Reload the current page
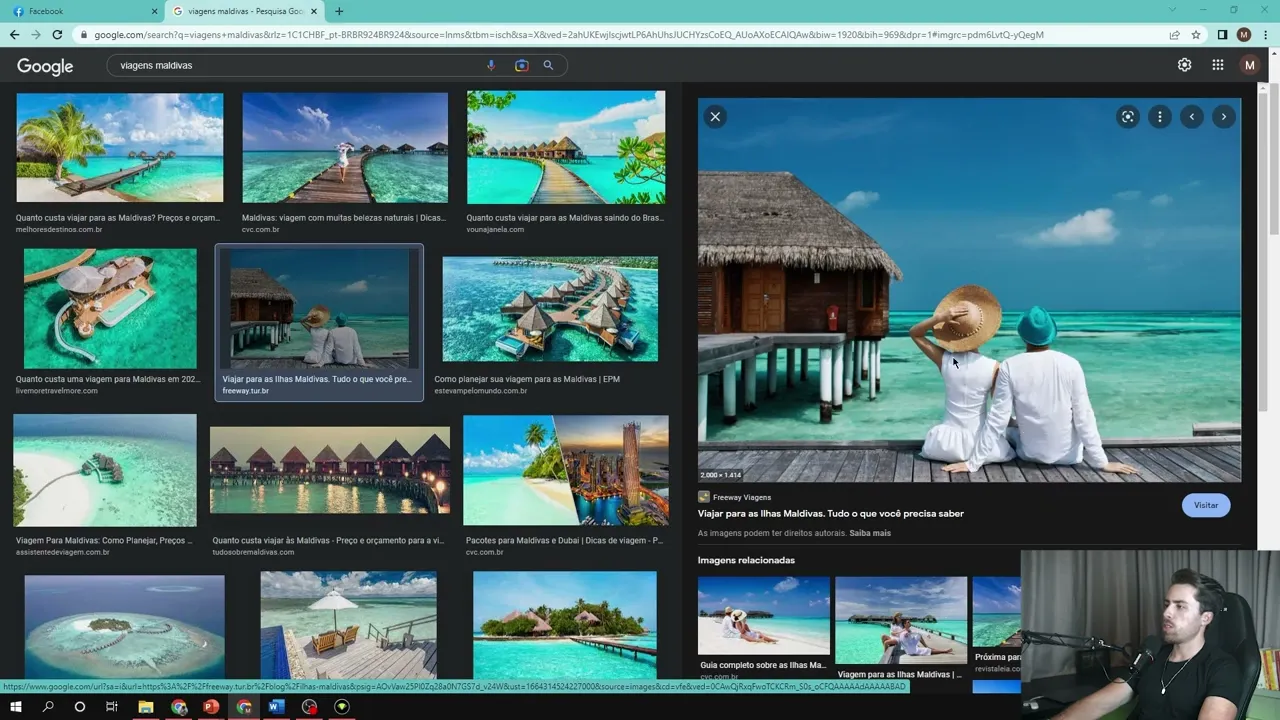Viewport: 1280px width, 720px height. click(x=57, y=34)
